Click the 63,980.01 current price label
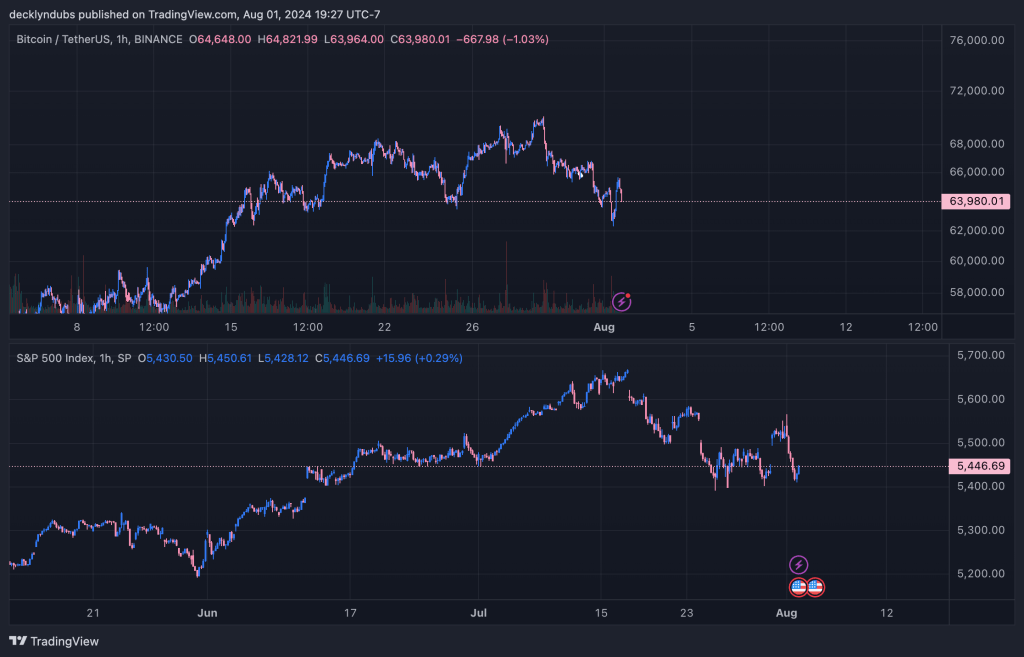The width and height of the screenshot is (1024, 657). click(975, 202)
